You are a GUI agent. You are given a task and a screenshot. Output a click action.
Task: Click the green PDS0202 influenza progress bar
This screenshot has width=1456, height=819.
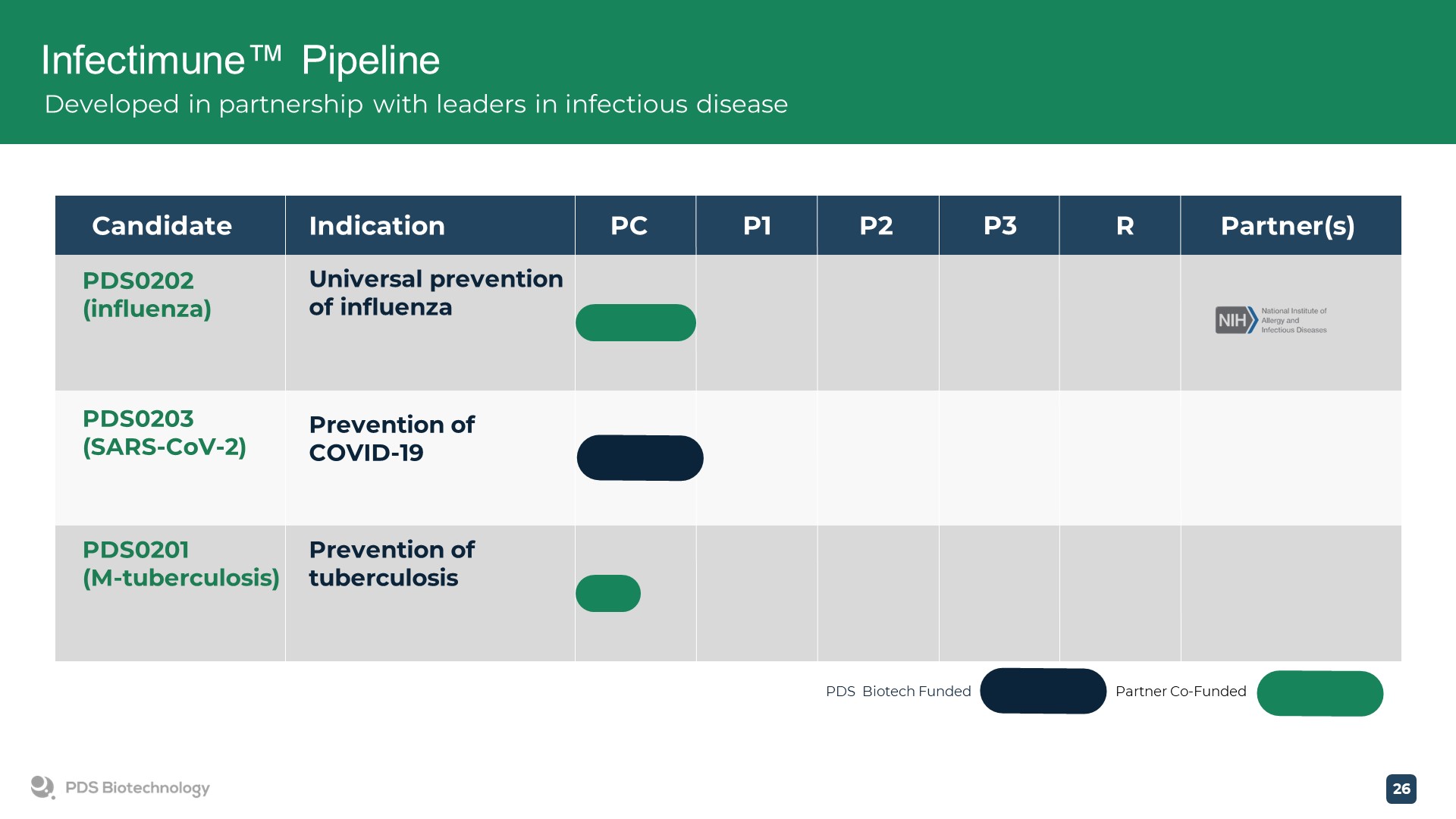click(635, 323)
